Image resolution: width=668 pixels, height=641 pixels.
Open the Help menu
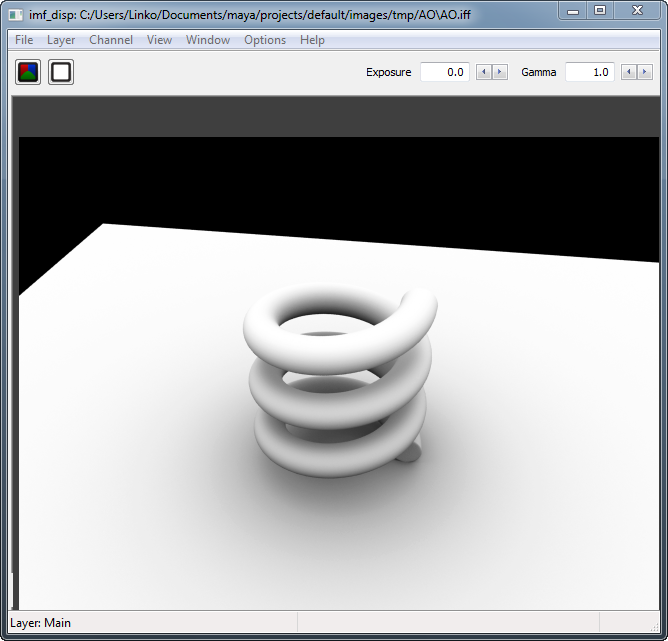pyautogui.click(x=312, y=40)
